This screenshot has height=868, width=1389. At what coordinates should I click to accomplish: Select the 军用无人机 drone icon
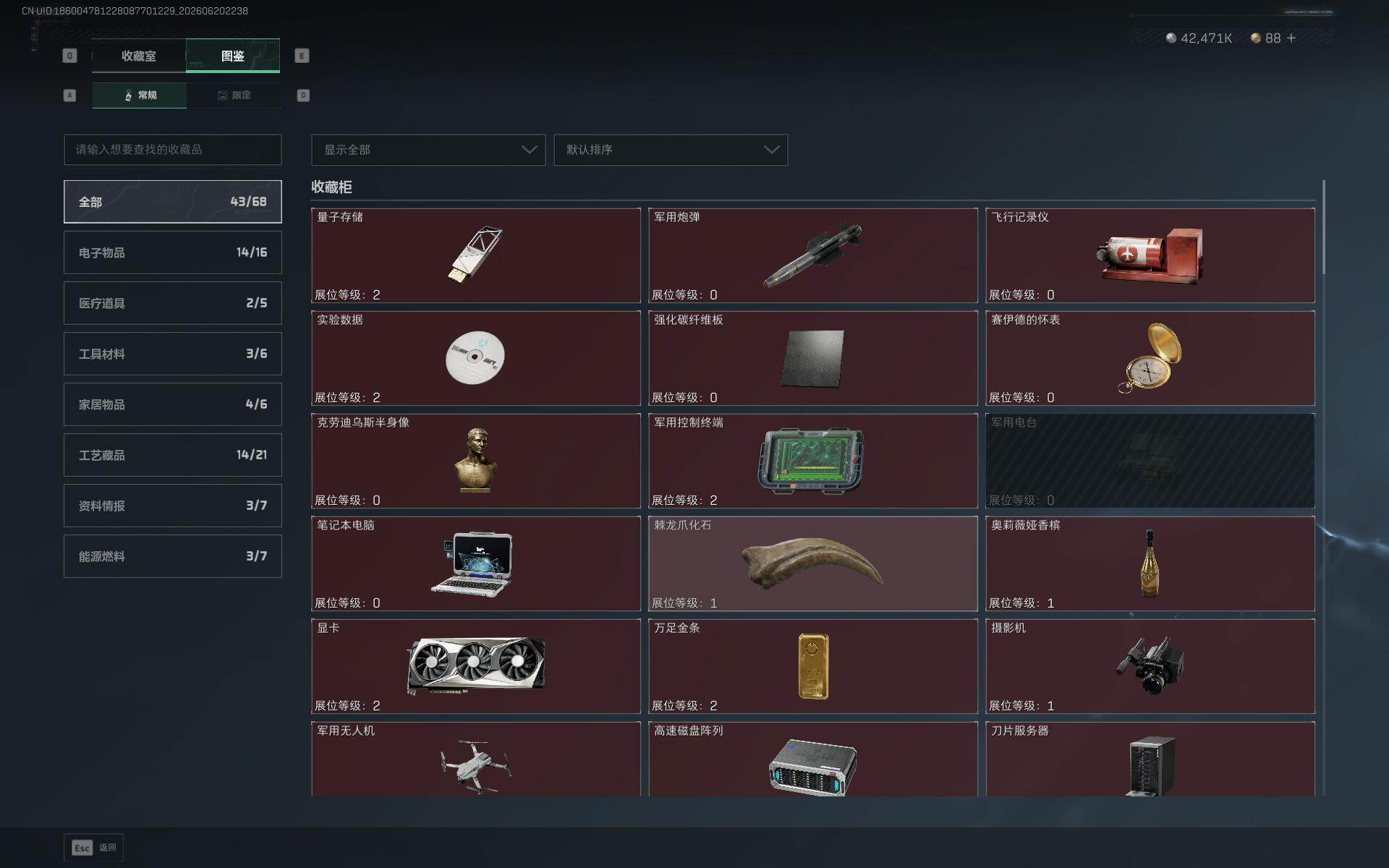(475, 767)
